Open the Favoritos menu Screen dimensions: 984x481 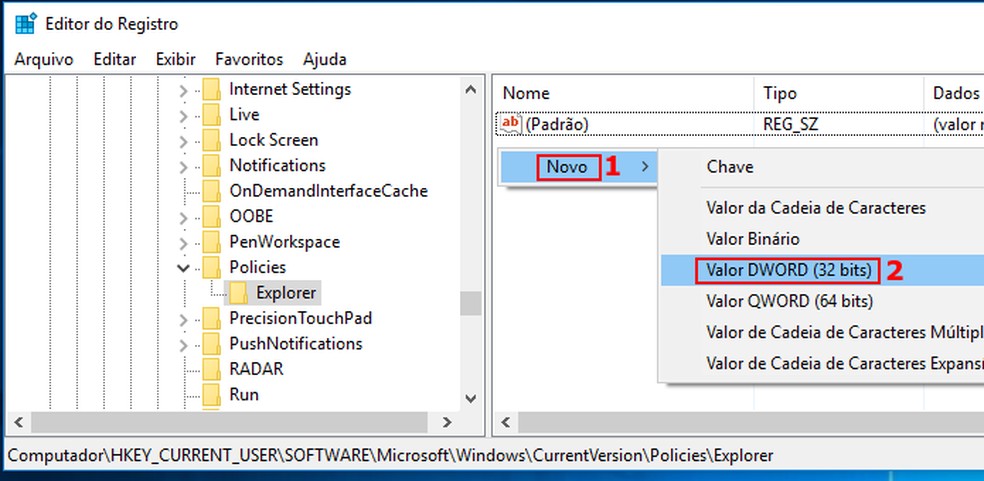pyautogui.click(x=249, y=59)
